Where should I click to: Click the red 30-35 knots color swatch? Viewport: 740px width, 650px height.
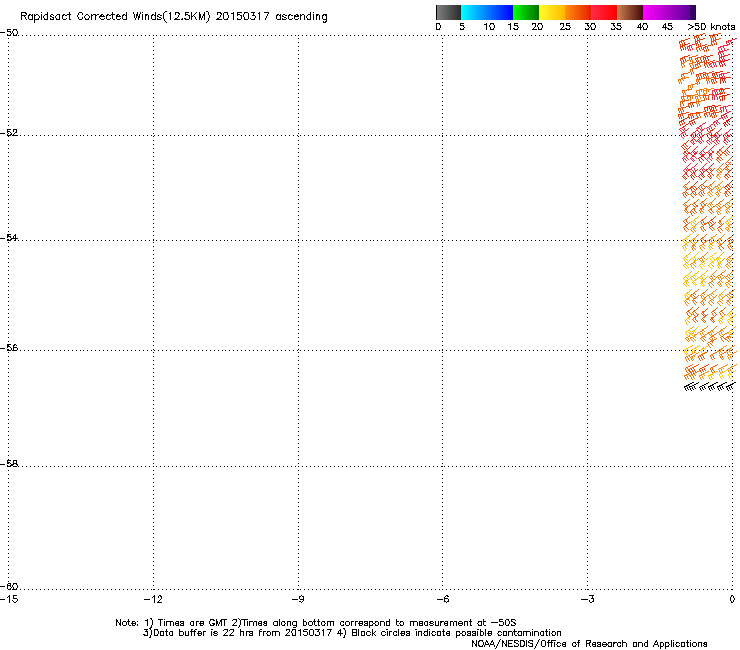pyautogui.click(x=604, y=12)
